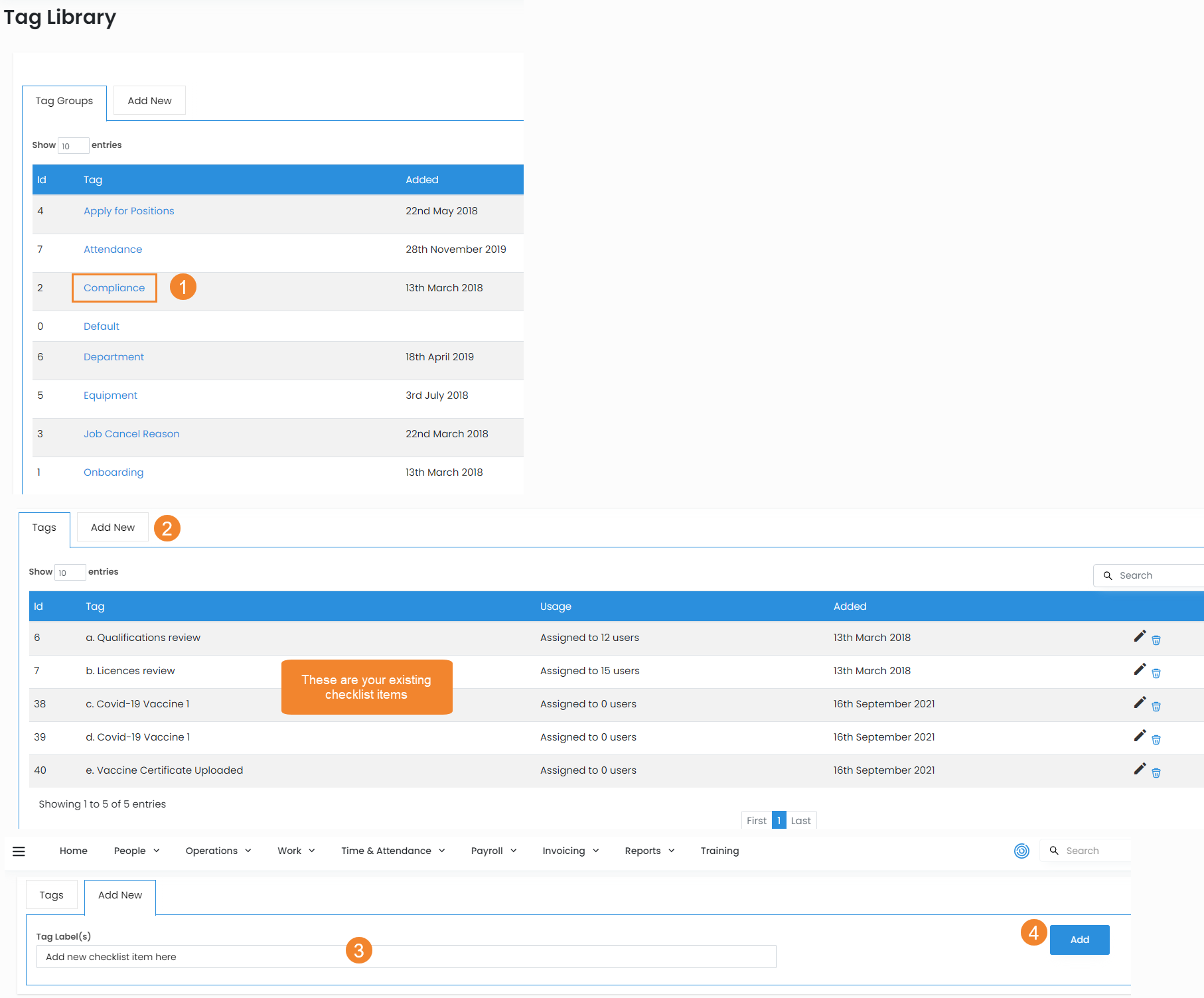
Task: Open the Payroll dropdown
Action: click(x=493, y=851)
